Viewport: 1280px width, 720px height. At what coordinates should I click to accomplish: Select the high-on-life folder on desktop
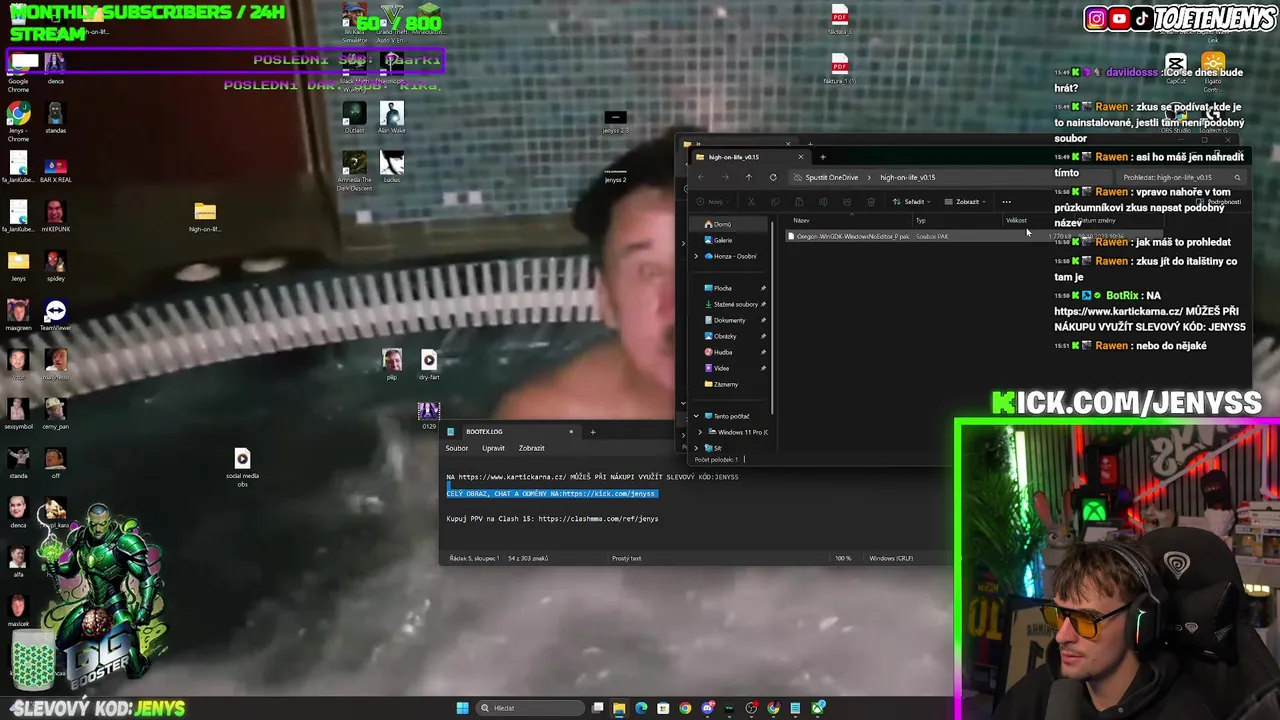pos(205,216)
